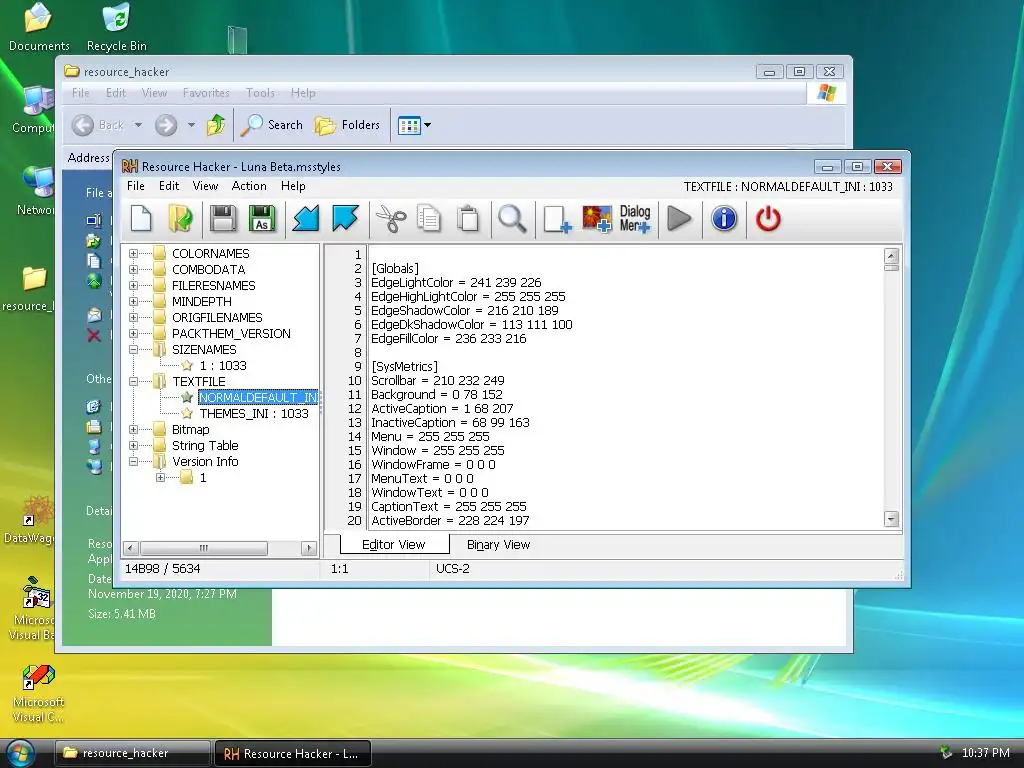
Task: Click editor scrollbar down arrow
Action: pos(891,520)
